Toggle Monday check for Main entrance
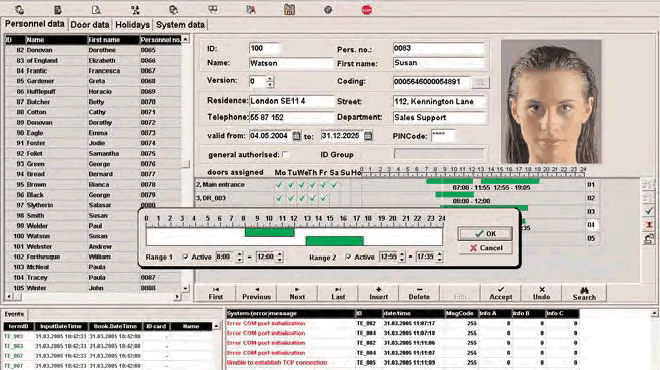 point(279,185)
